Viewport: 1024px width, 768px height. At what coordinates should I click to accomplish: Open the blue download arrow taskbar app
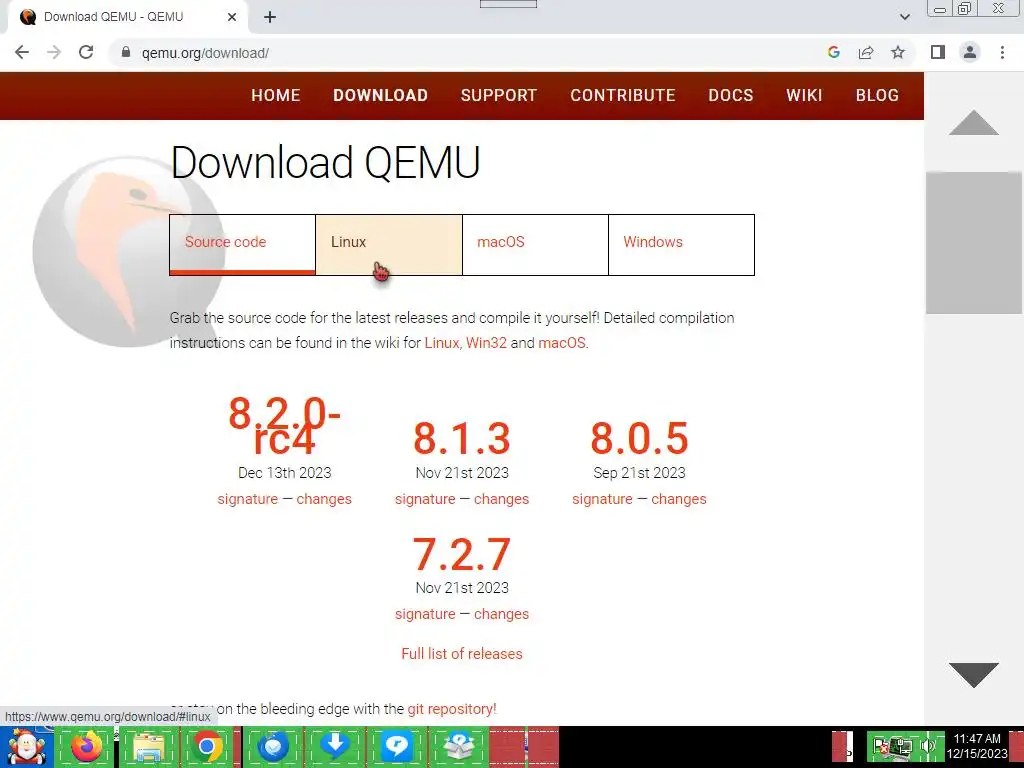[335, 747]
